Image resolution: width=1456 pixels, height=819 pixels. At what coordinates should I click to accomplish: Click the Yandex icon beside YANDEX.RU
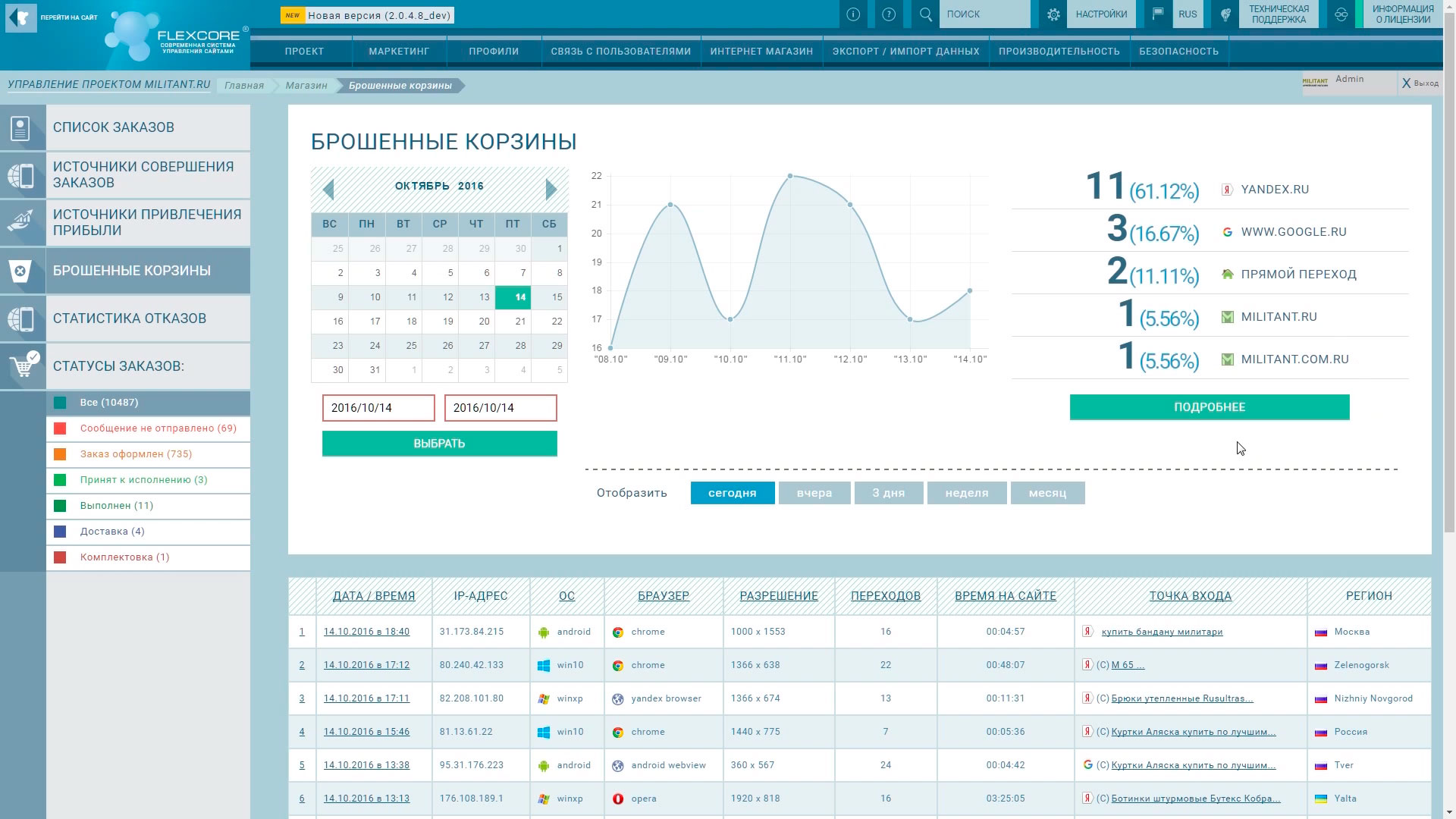(1227, 190)
